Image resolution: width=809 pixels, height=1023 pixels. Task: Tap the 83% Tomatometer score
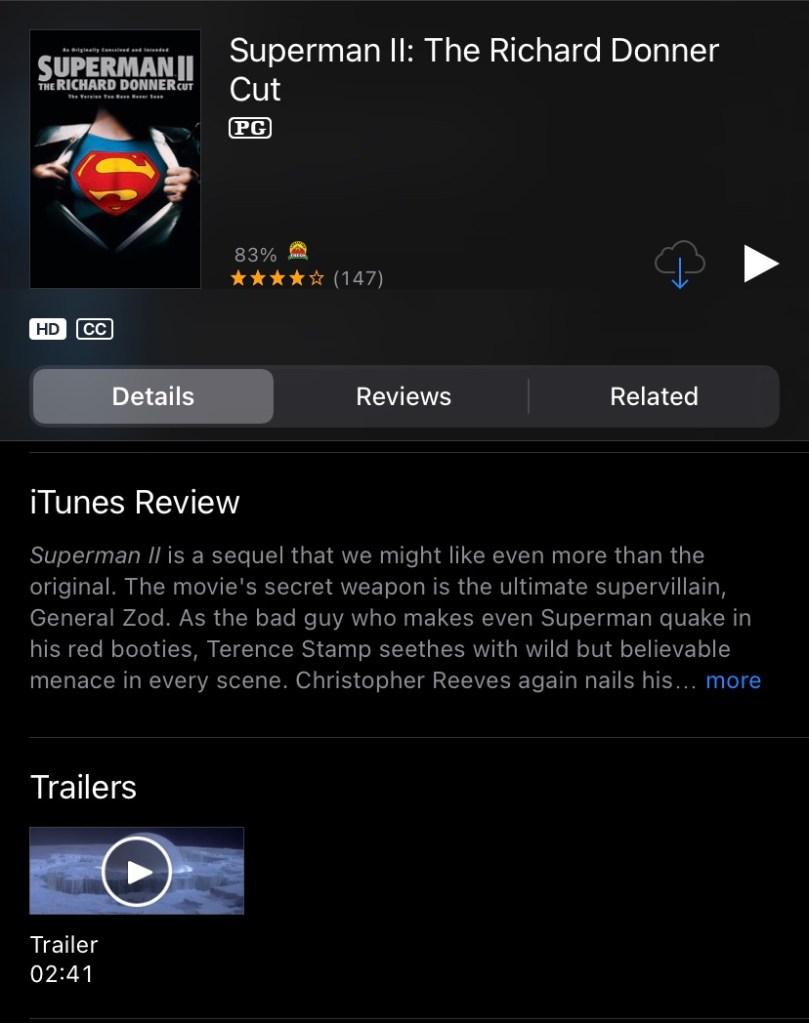(255, 254)
